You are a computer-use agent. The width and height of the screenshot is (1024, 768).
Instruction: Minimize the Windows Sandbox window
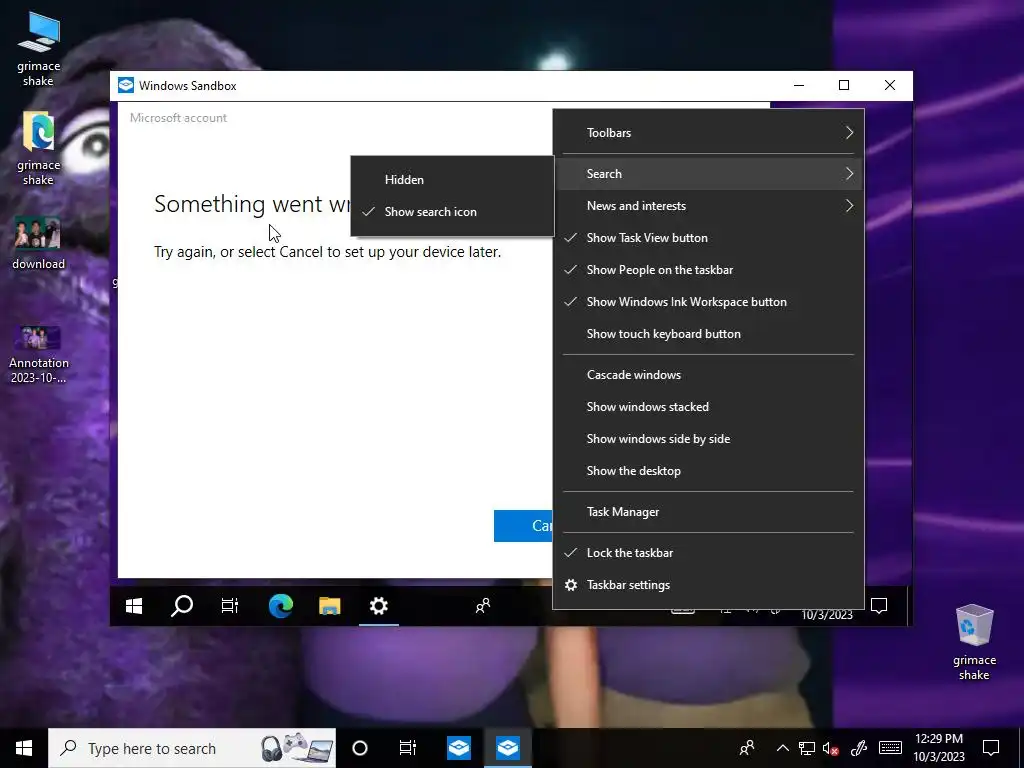(799, 86)
